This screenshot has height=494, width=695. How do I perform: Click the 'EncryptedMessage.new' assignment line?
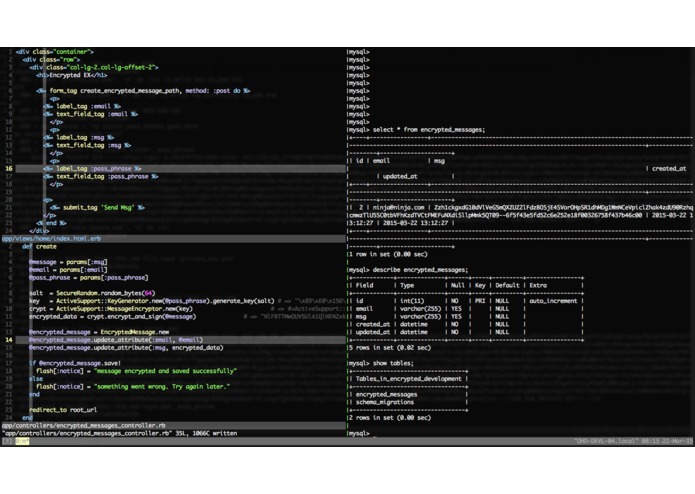[x=99, y=332]
